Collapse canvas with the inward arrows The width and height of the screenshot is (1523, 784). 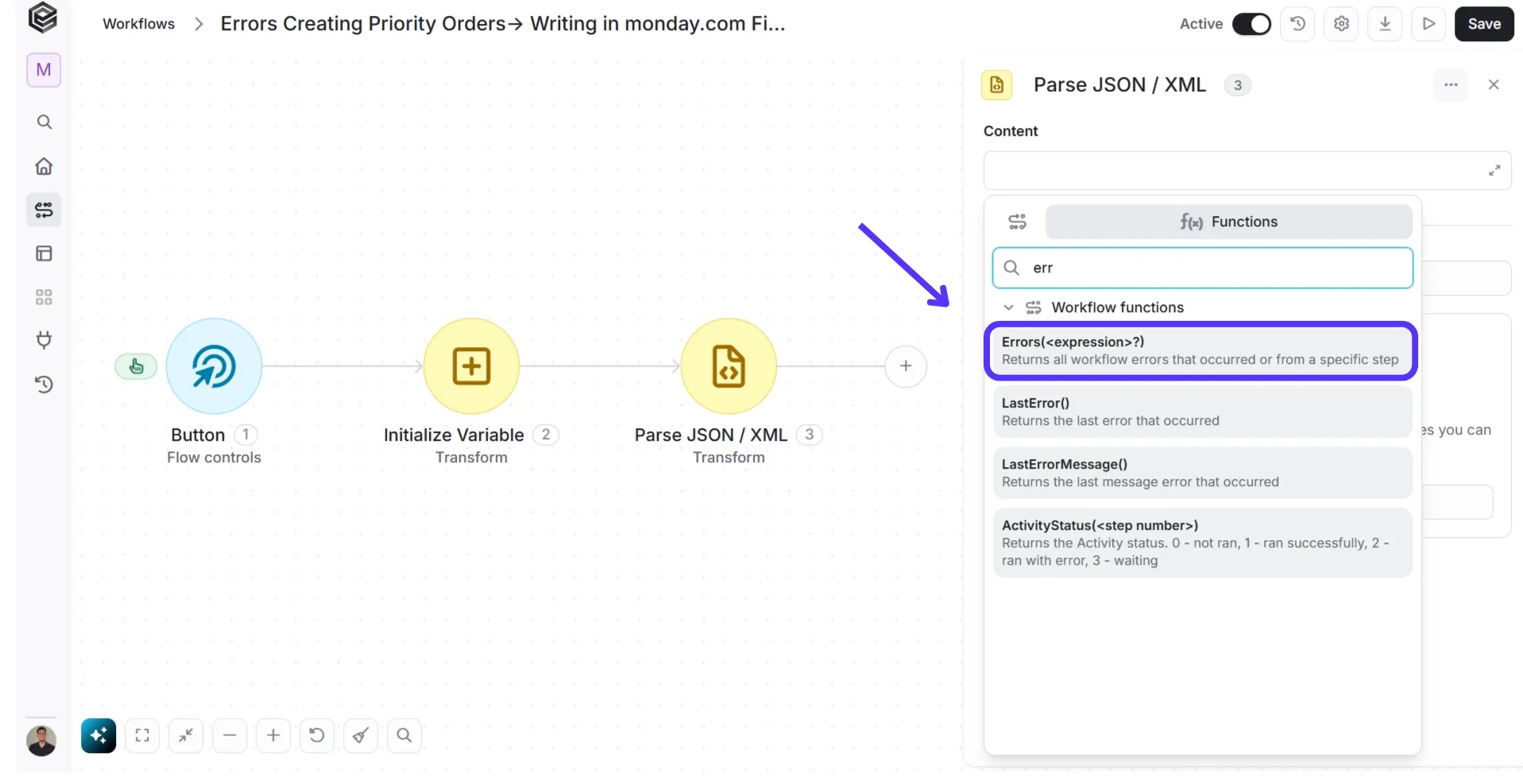coord(186,736)
